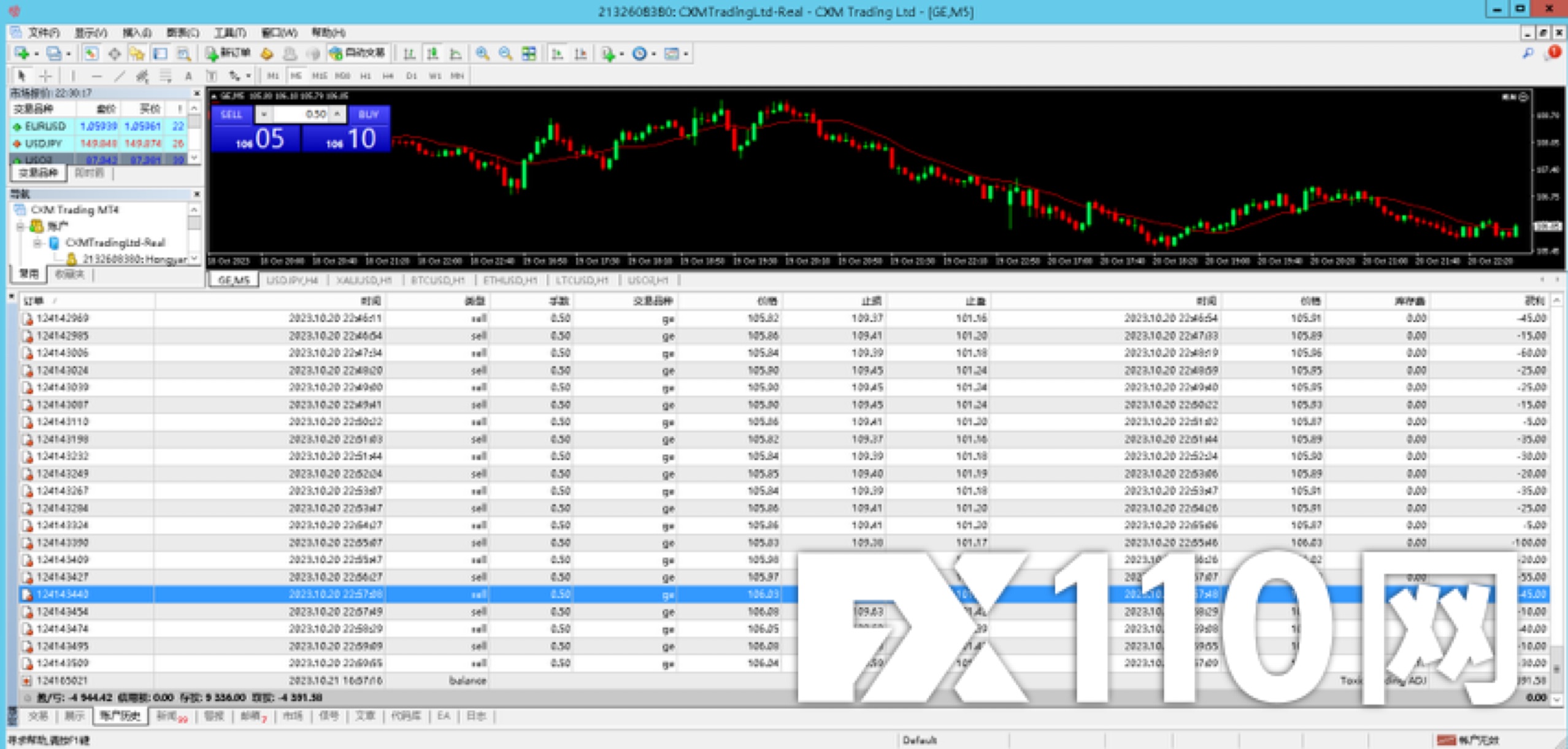The height and width of the screenshot is (749, 1568).
Task: Collapse the 账户 accounts tree node
Action: 20,226
